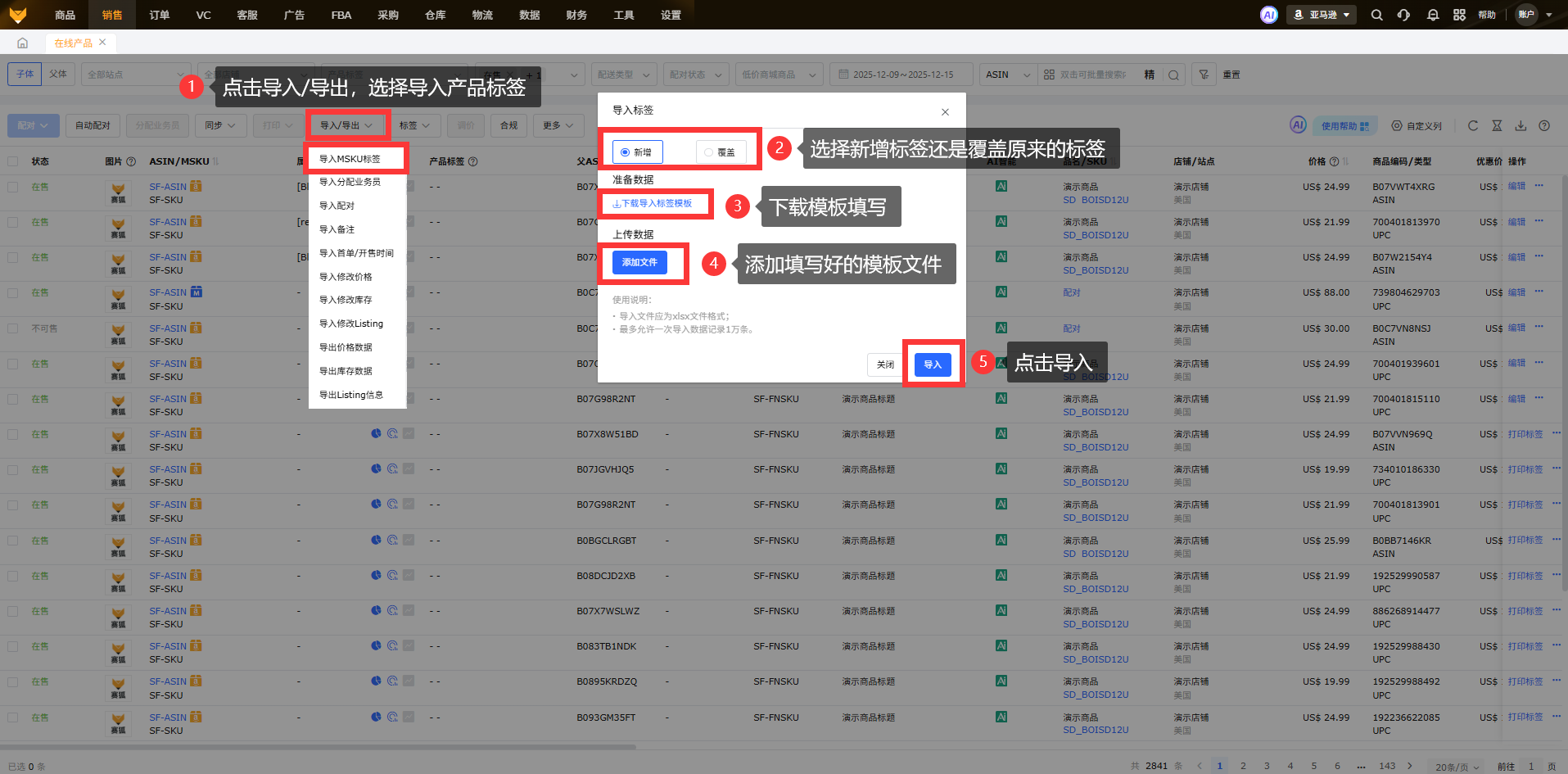The height and width of the screenshot is (774, 1568).
Task: Click the advanced filter funnel icon
Action: pos(1204,75)
